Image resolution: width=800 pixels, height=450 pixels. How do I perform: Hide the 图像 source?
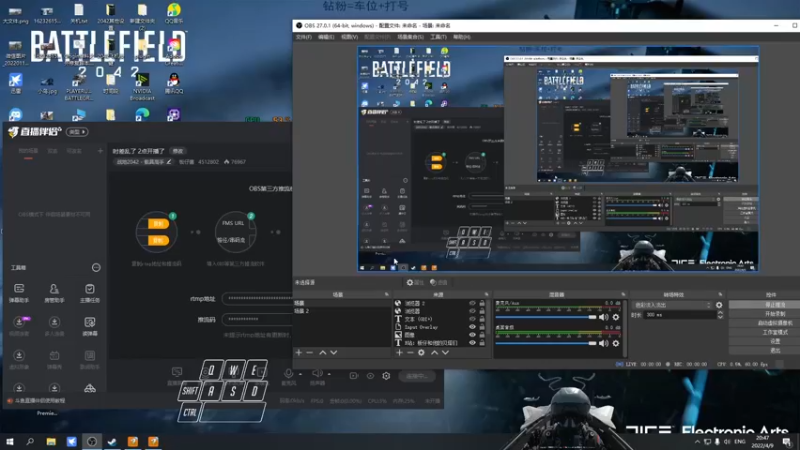coord(472,335)
